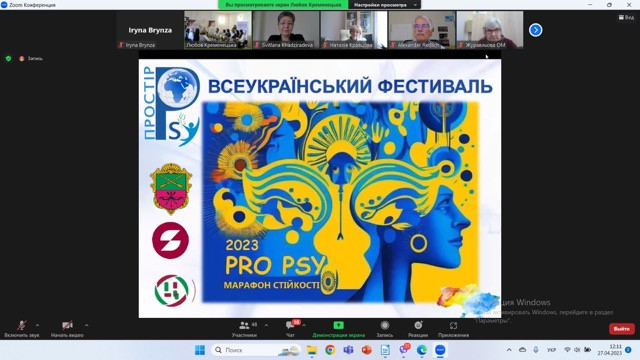640x360 pixels.
Task: Open network Wi-Fi tray icon
Action: click(x=567, y=350)
